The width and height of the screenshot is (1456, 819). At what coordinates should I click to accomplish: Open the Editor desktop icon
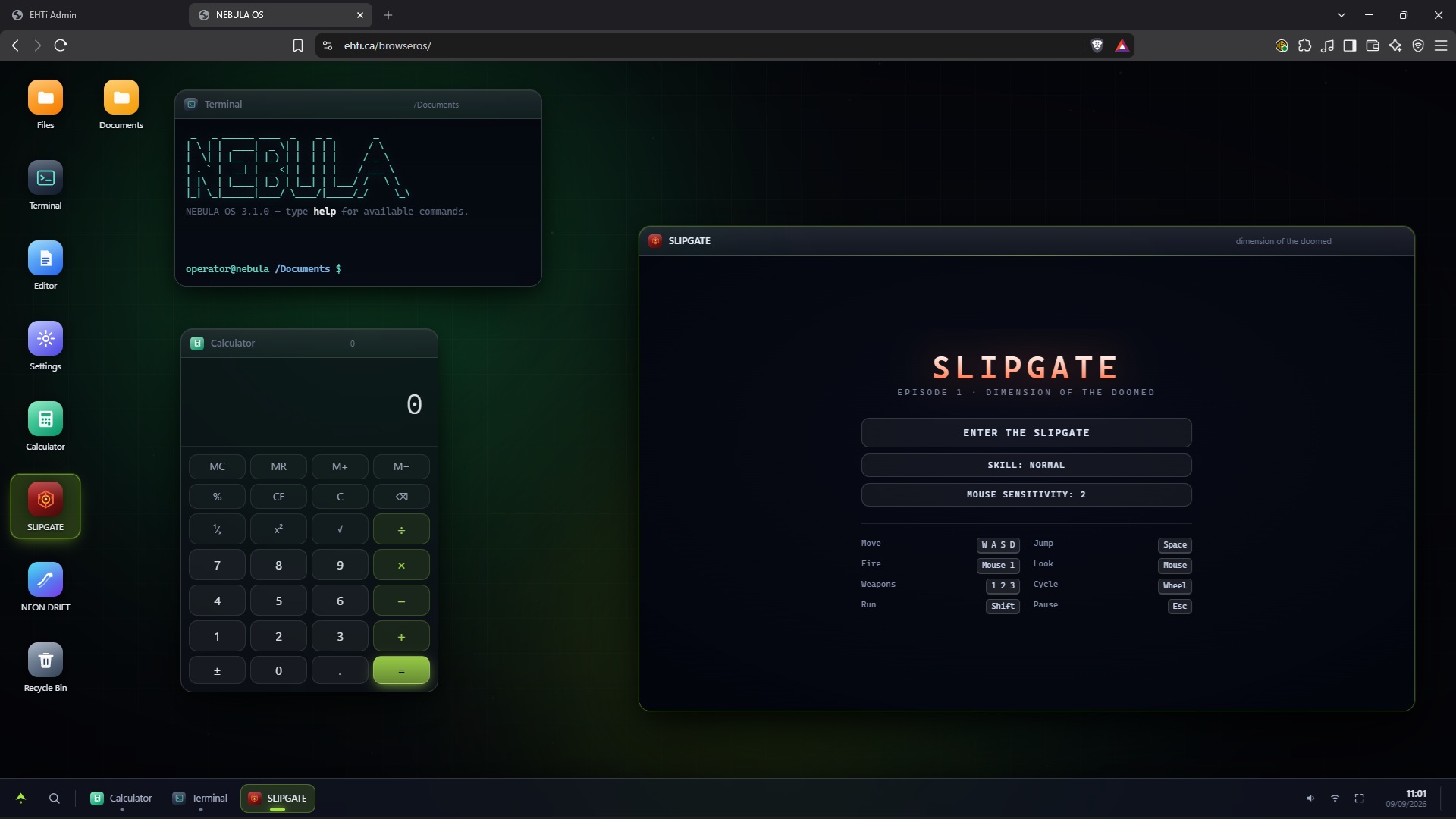[45, 266]
